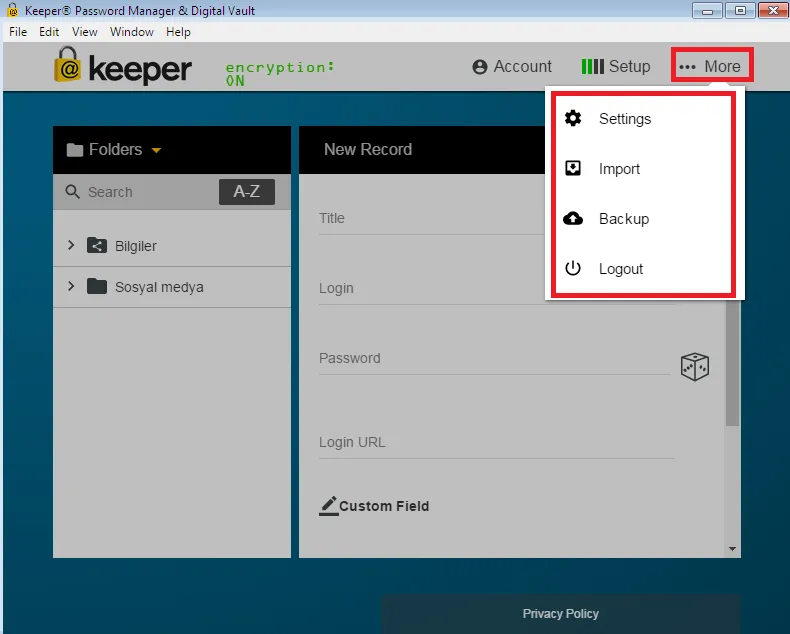Open the File menu
790x634 pixels.
[18, 32]
